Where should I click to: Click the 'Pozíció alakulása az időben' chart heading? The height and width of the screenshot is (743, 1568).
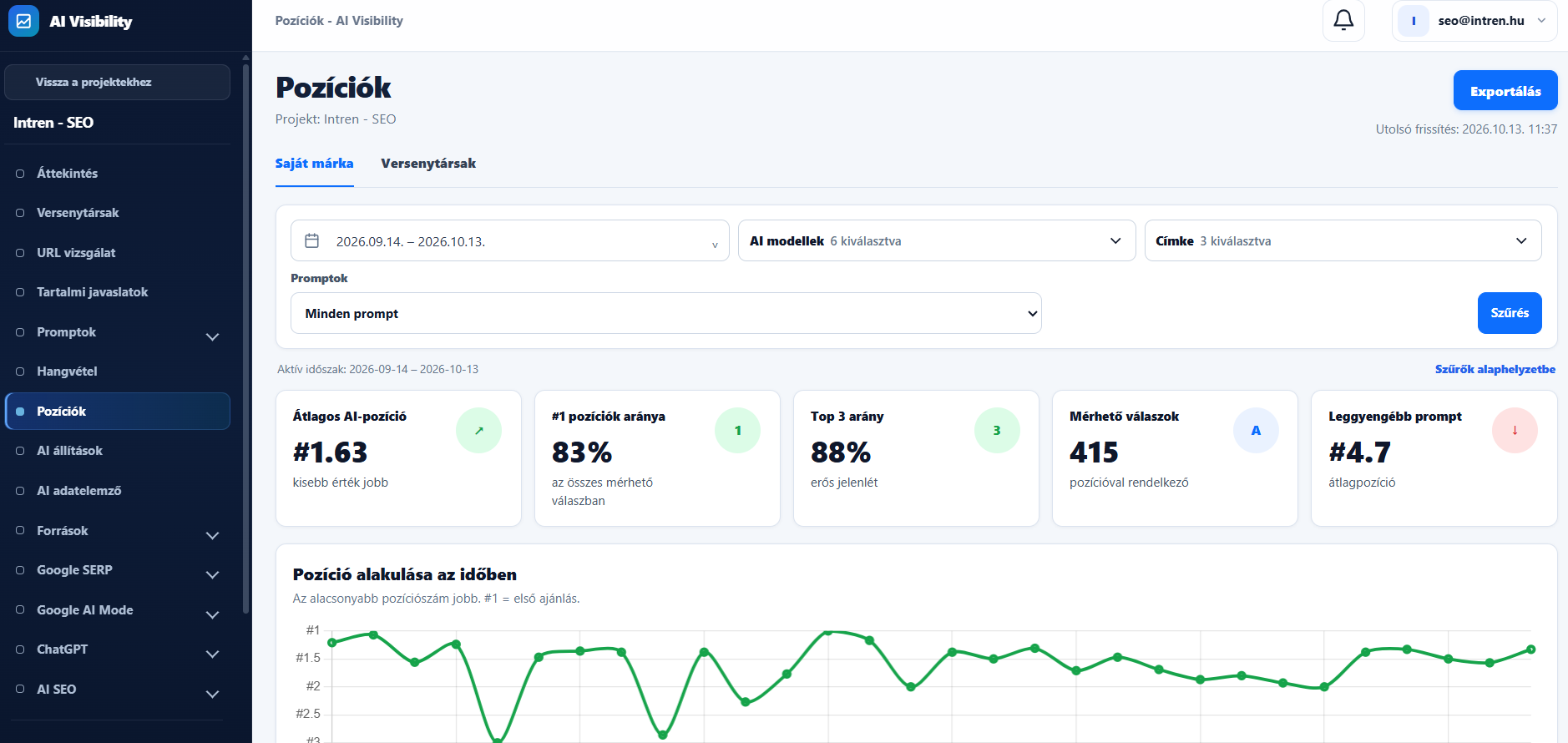click(405, 574)
